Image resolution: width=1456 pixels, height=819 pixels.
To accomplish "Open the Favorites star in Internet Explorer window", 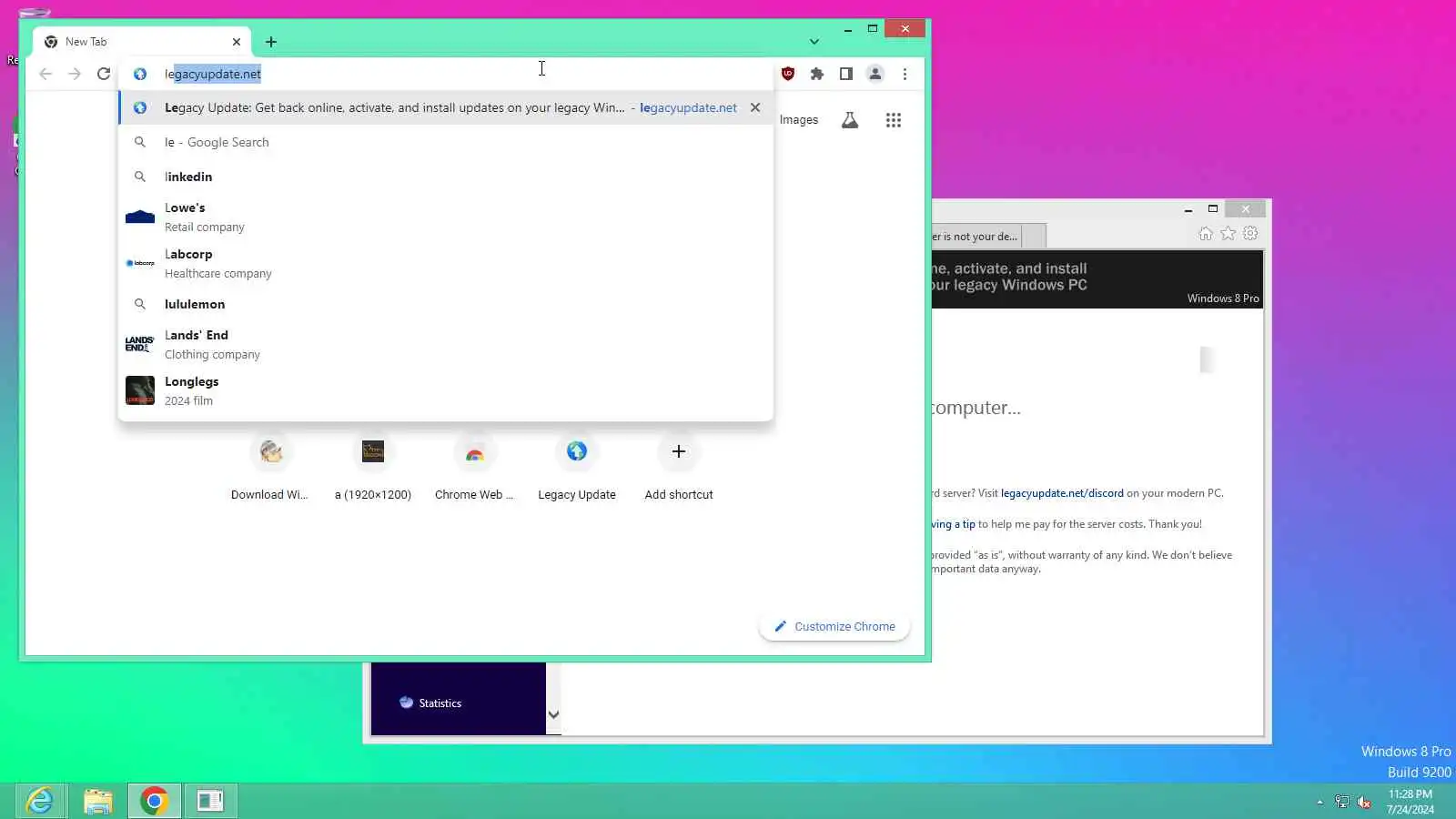I will pos(1228,234).
